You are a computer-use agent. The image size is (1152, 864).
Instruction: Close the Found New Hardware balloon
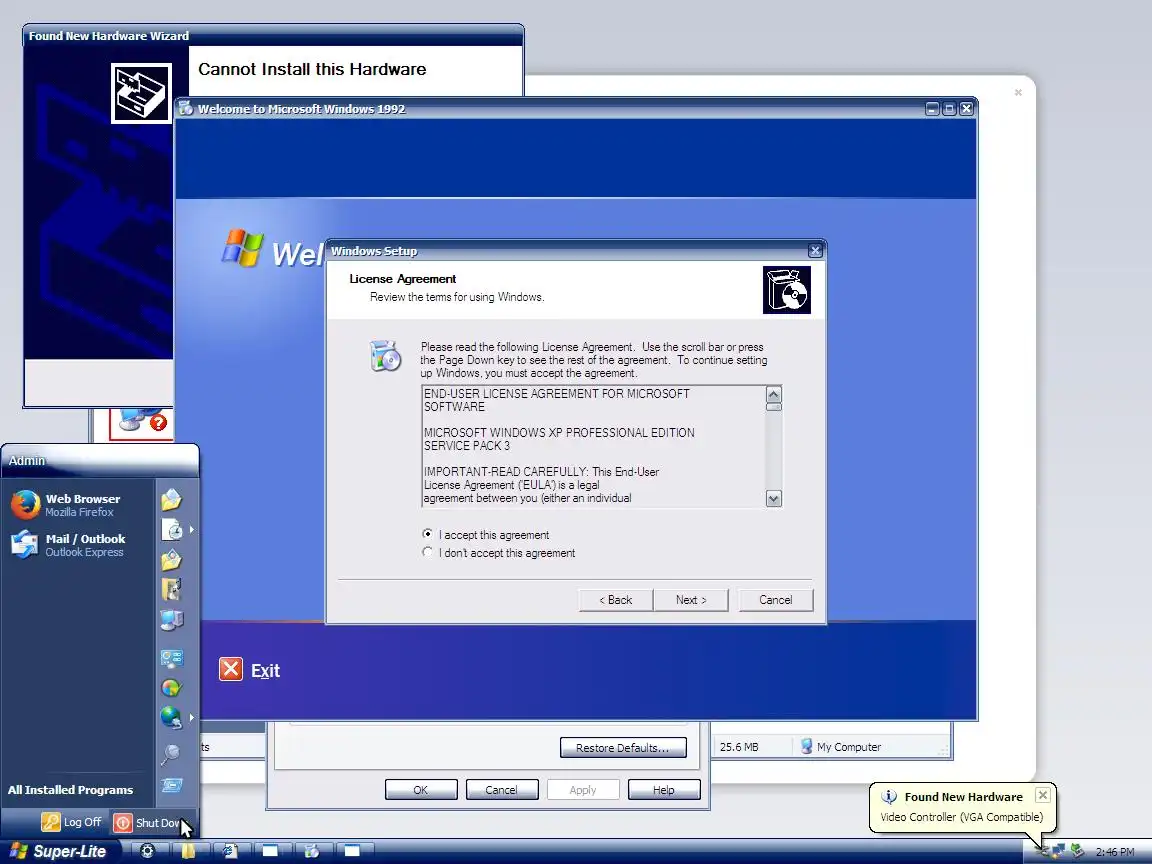click(1043, 795)
